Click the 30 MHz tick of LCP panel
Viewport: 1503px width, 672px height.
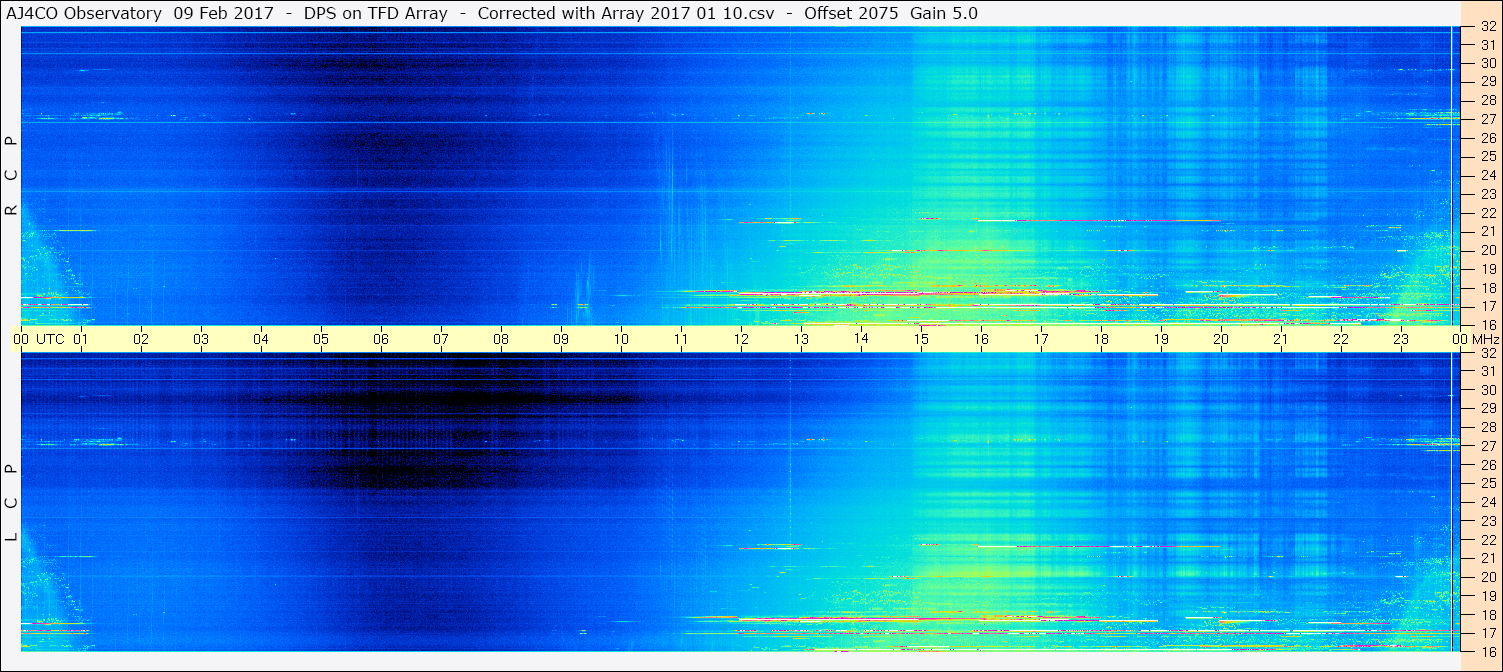coord(1487,390)
